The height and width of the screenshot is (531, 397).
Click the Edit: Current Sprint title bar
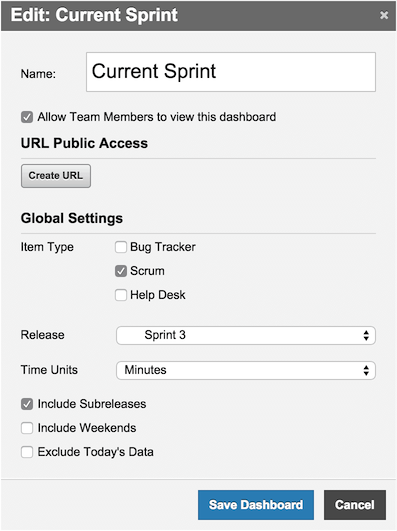(198, 16)
